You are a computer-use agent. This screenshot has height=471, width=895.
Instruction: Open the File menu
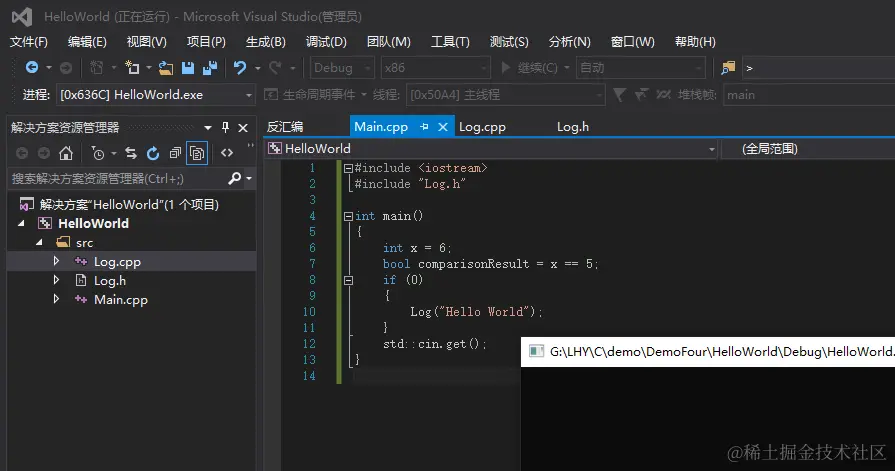tap(29, 42)
